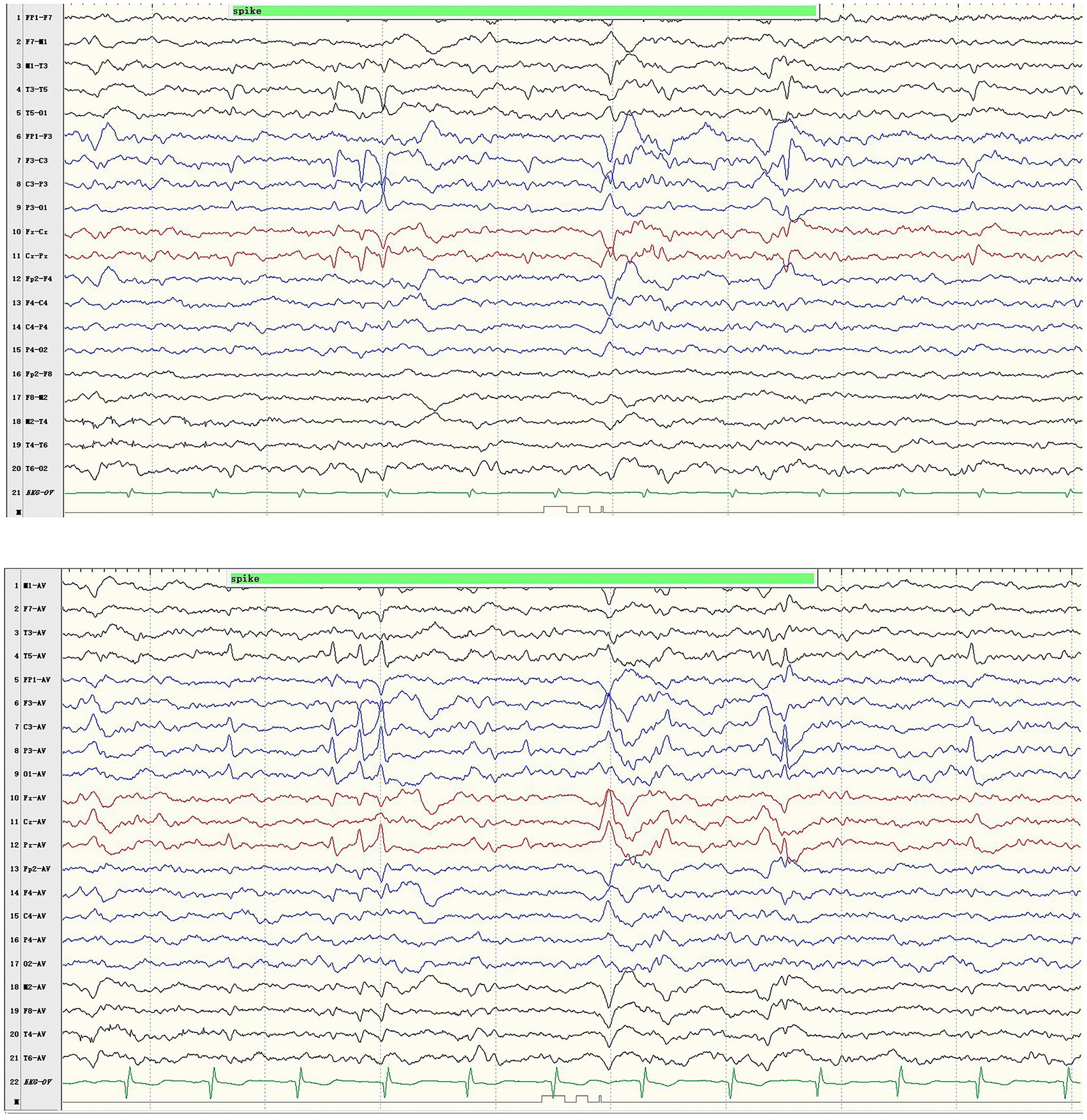Select channel label FP1-F7
The height and width of the screenshot is (1120, 1087).
(x=39, y=18)
